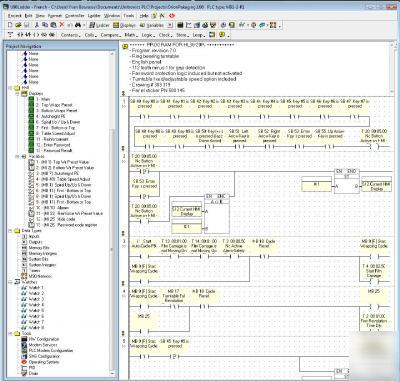Screen dimensions: 400x382
Task: Collapse the Variables node in tree
Action: (x=17, y=156)
